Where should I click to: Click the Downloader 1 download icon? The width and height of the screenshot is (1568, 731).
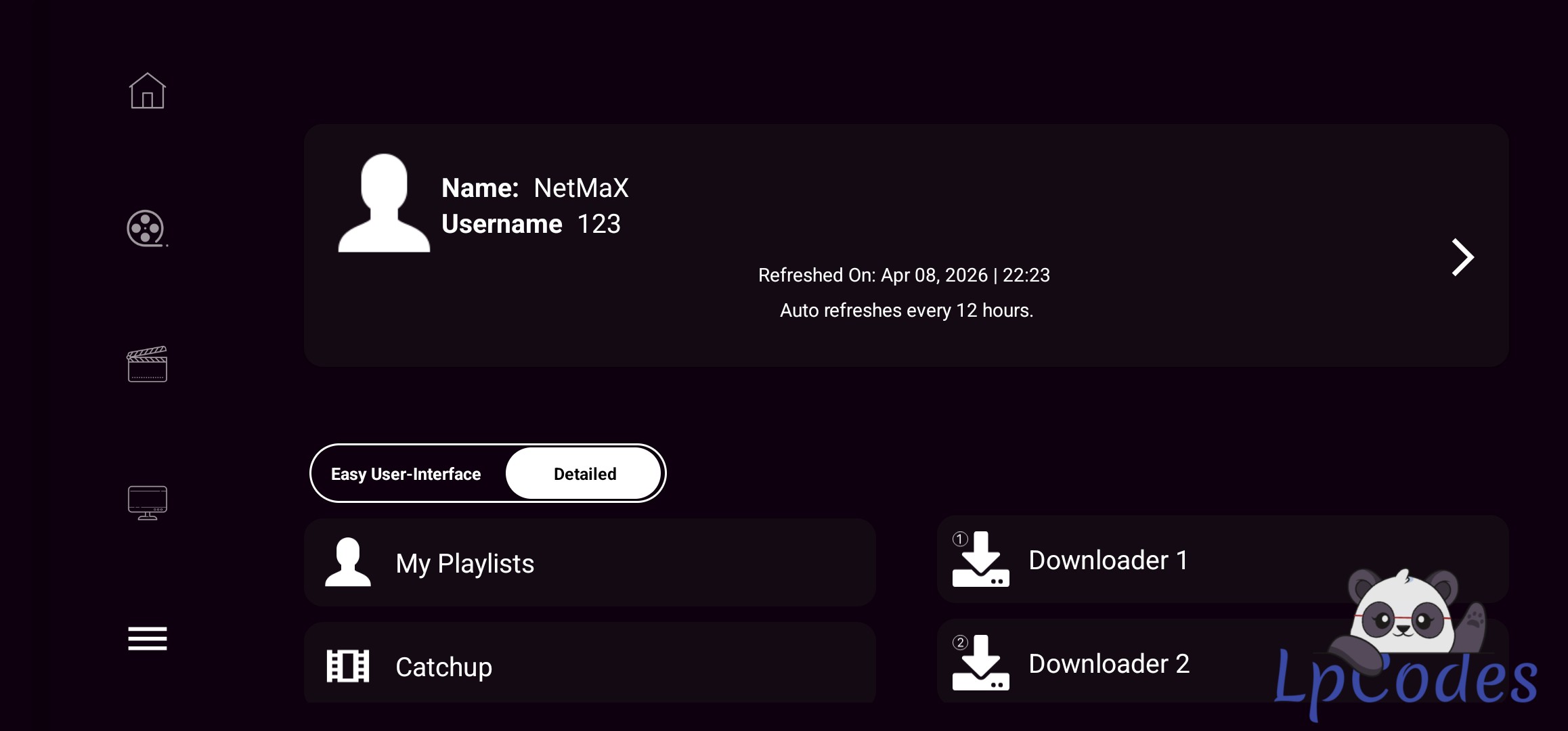pos(980,560)
